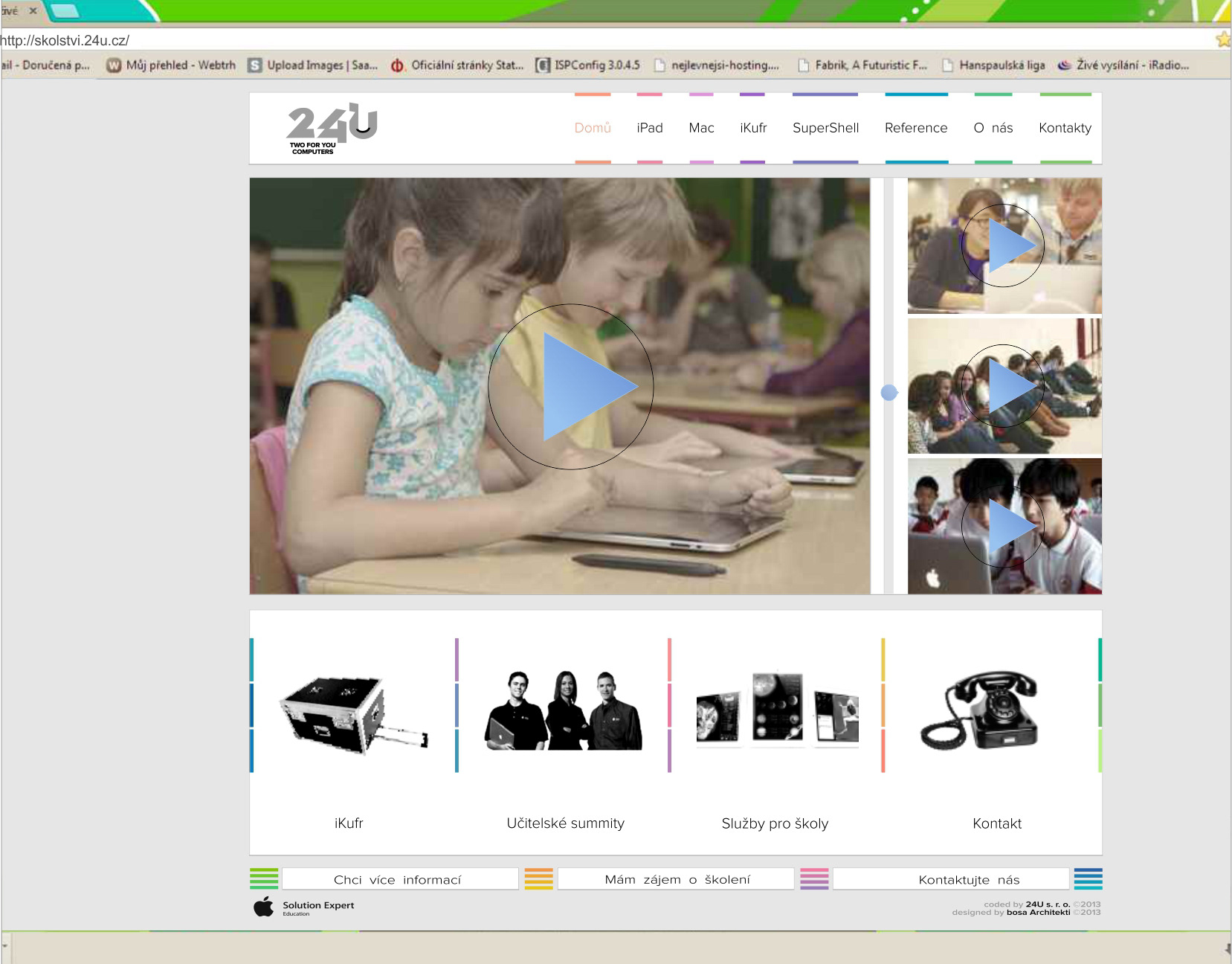
Task: Open the iKufr navigation menu item
Action: (x=753, y=128)
